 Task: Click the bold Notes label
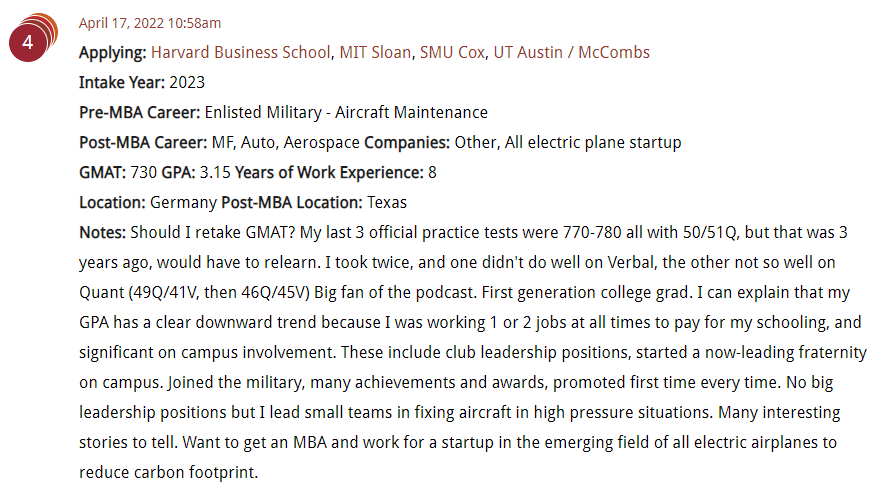click(x=103, y=232)
